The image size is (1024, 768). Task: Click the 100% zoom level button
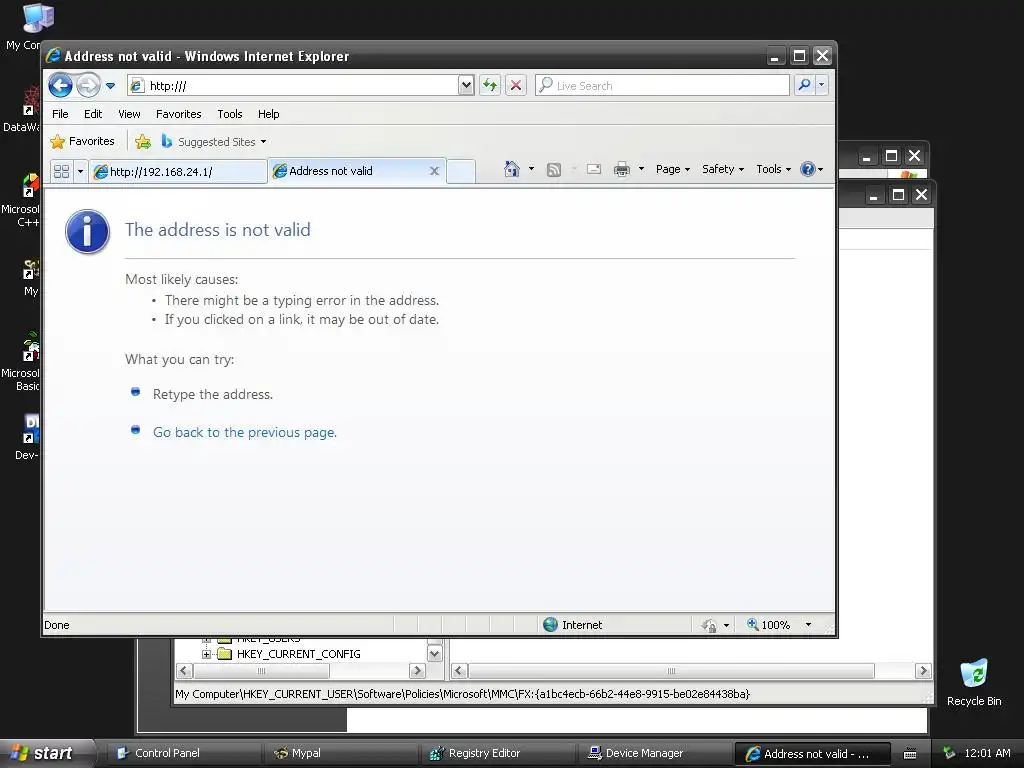click(769, 625)
